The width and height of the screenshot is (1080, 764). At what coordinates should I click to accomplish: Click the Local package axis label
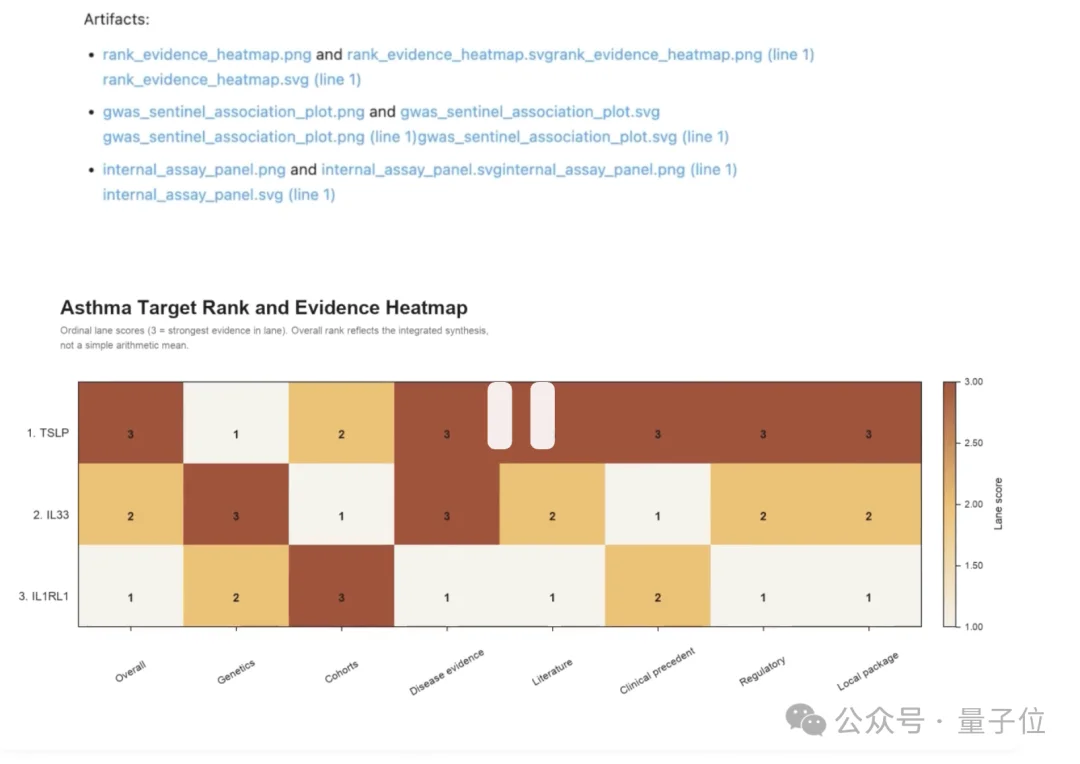click(x=867, y=671)
